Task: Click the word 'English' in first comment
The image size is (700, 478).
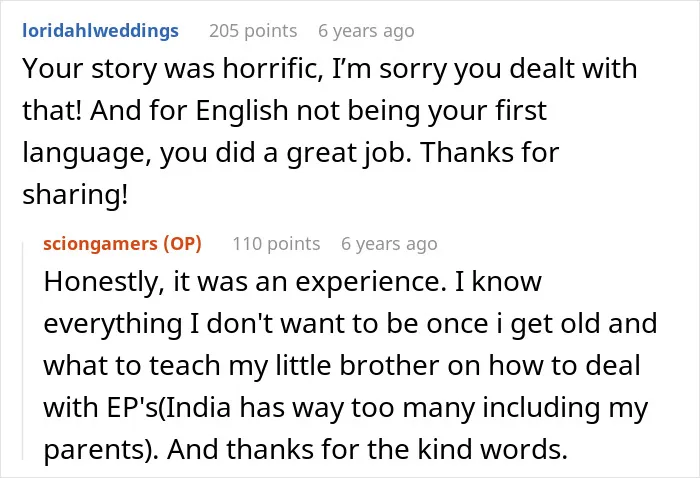Action: click(x=242, y=111)
